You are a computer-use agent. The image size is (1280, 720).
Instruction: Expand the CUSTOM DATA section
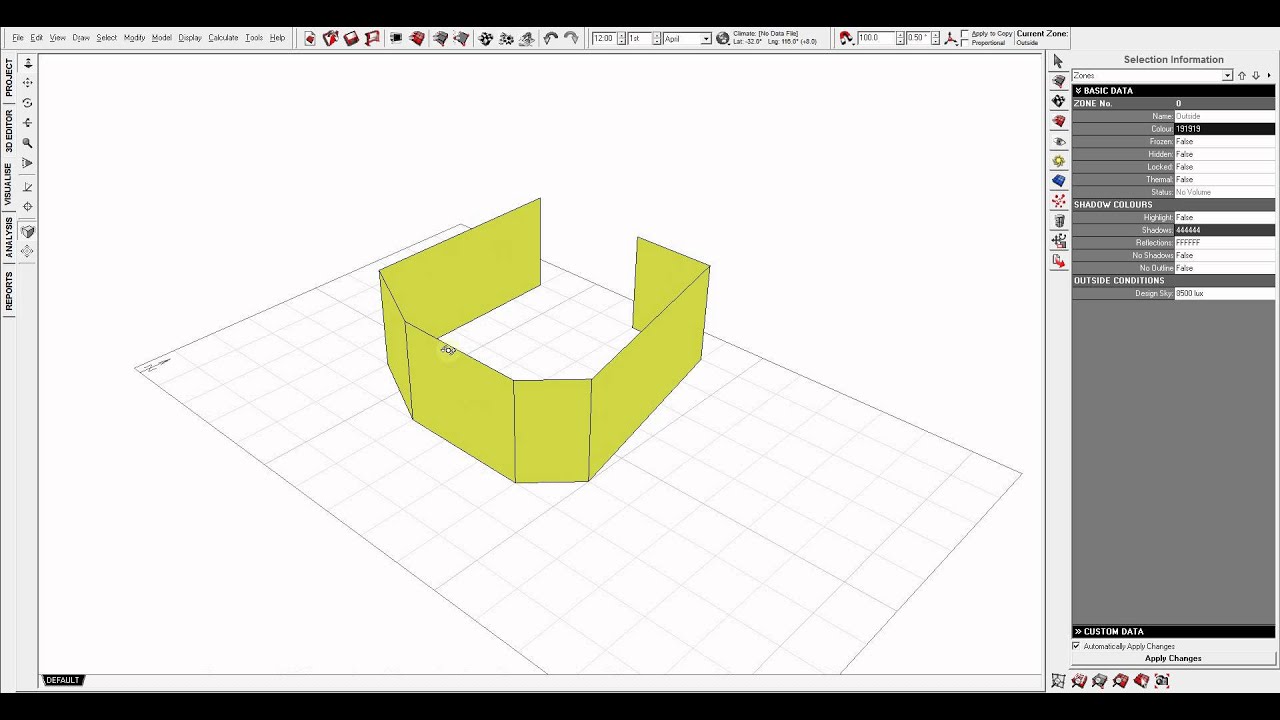click(x=1174, y=631)
